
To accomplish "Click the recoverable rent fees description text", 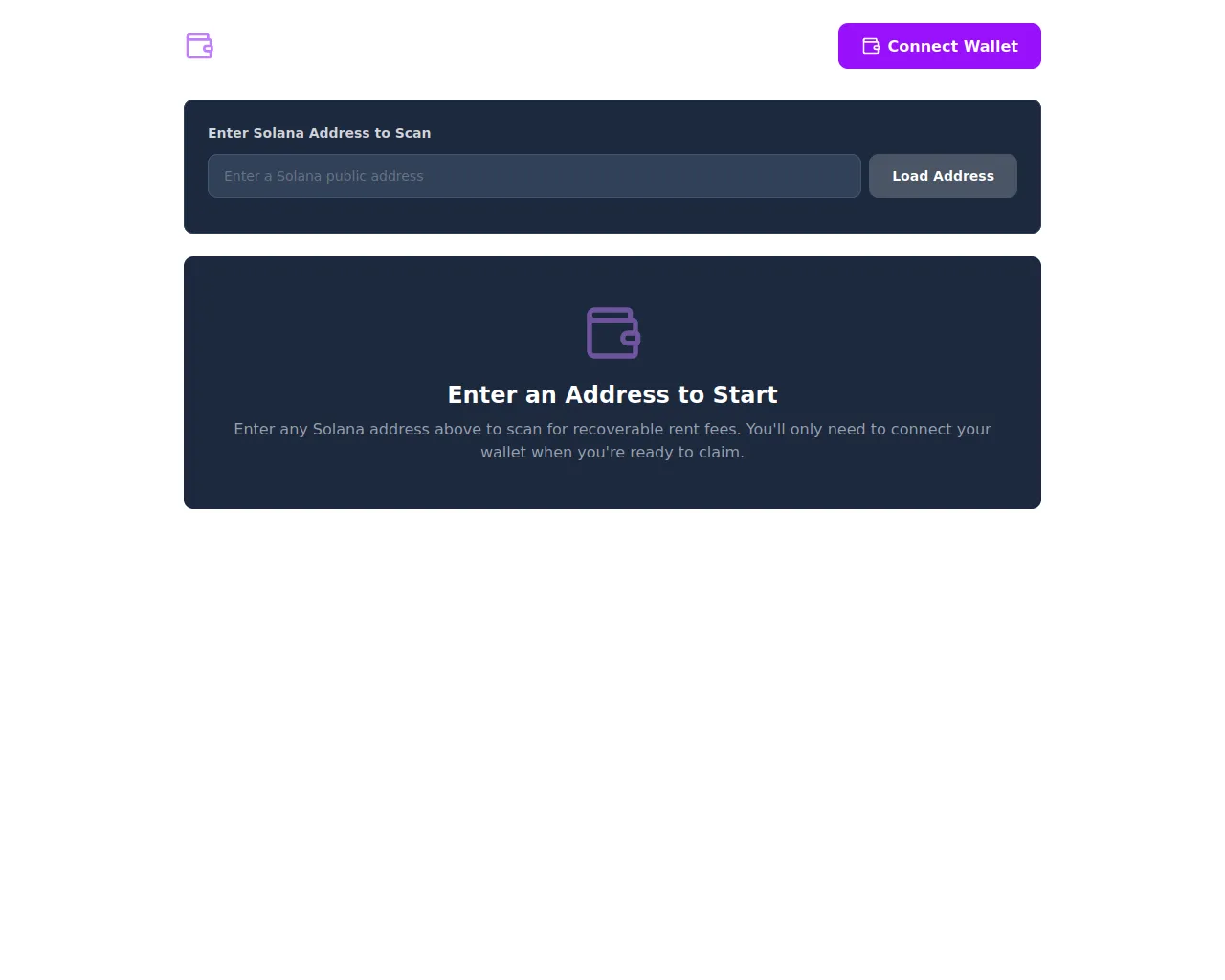I will click(x=612, y=440).
